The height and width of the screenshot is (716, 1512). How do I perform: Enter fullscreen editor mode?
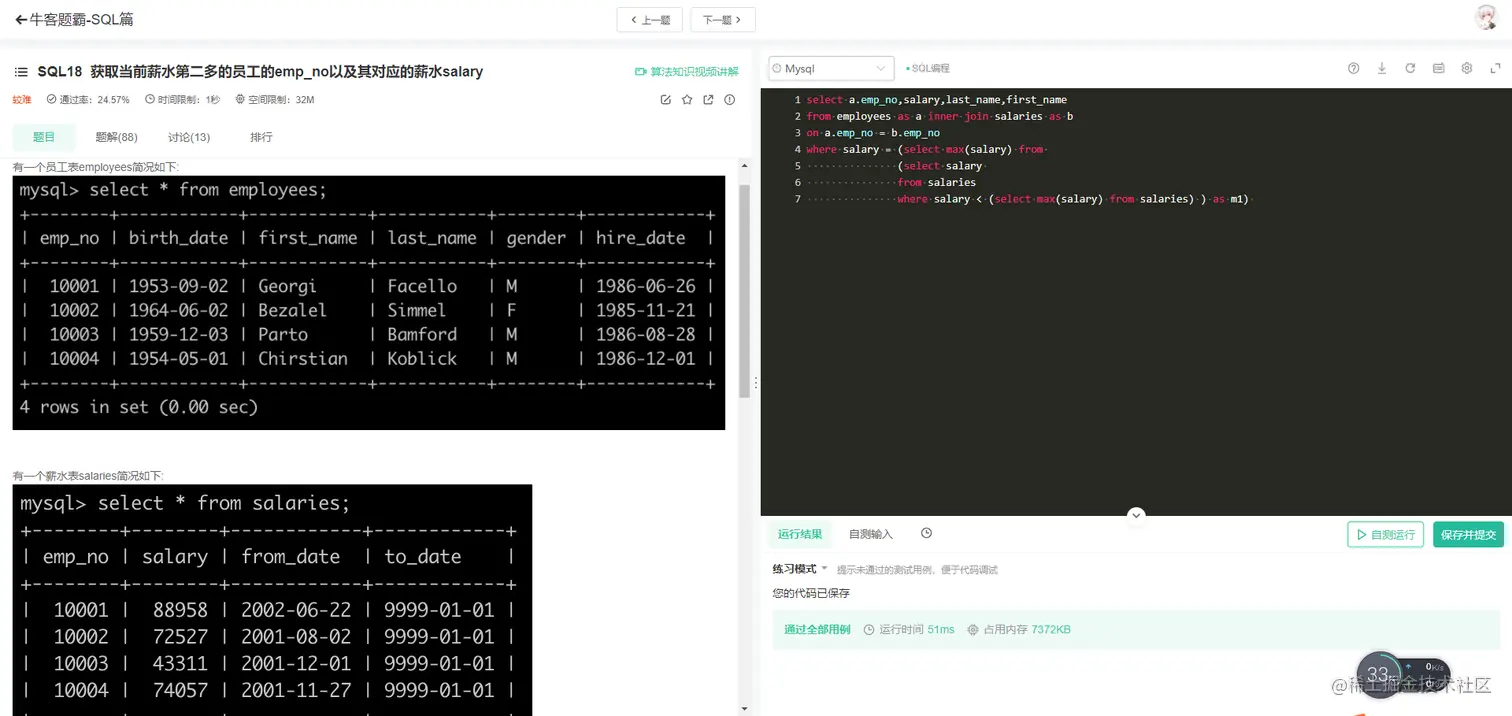(1496, 68)
